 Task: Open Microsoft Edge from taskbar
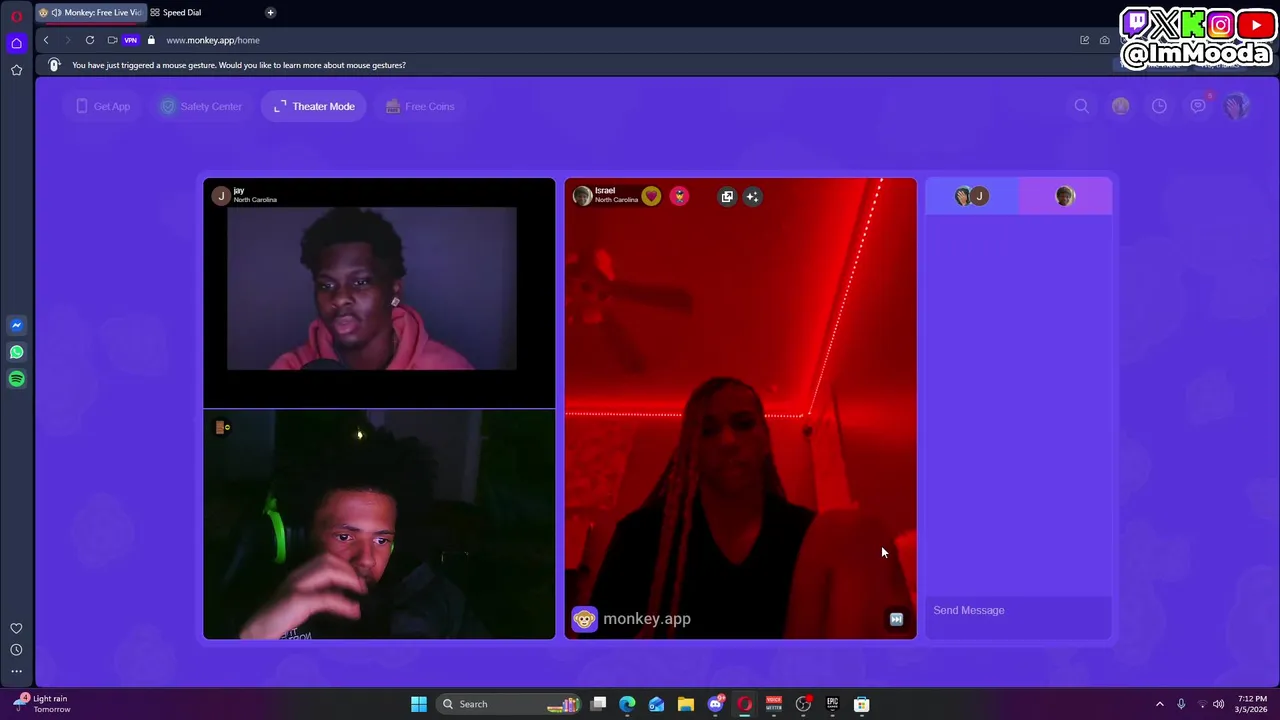627,704
